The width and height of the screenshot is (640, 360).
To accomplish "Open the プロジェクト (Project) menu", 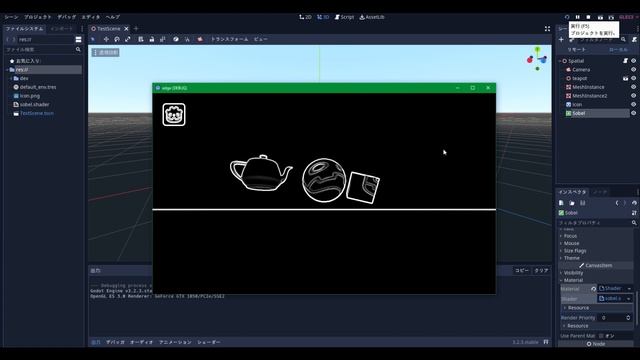I will (38, 17).
